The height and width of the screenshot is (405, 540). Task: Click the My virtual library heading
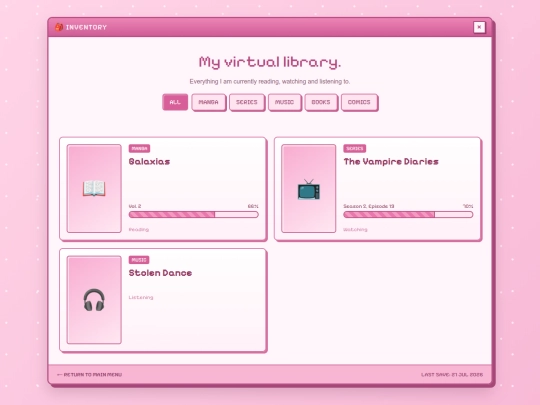pos(270,62)
